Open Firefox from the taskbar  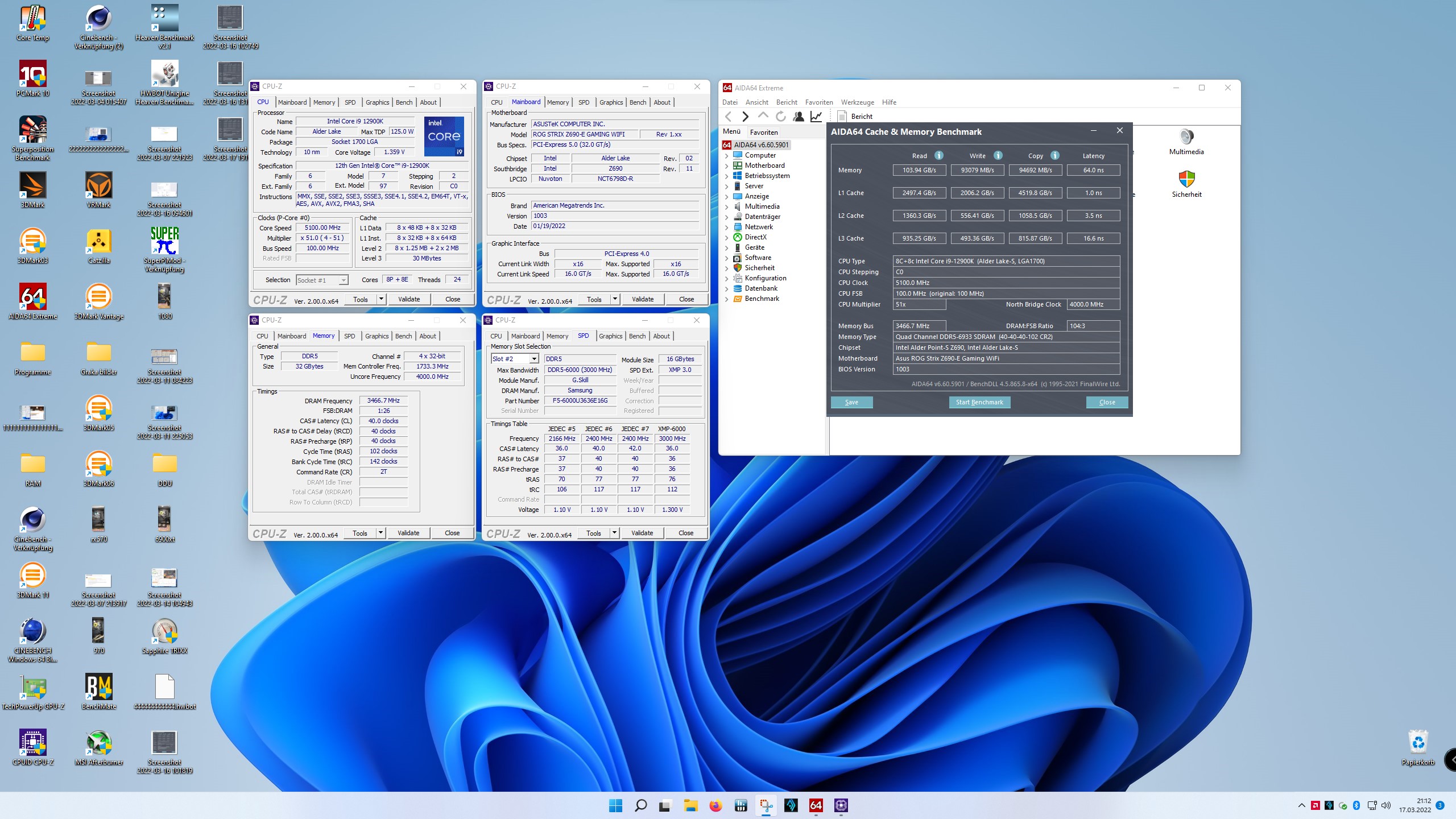715,805
